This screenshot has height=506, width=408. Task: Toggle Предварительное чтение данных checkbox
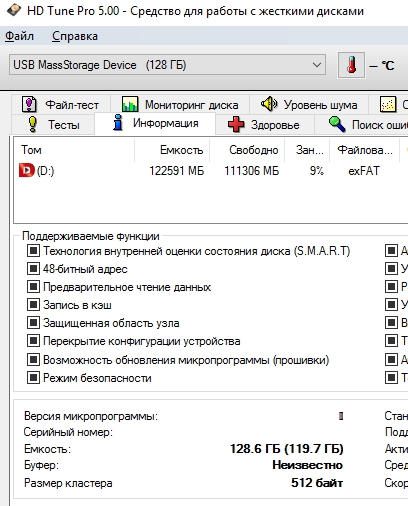[x=33, y=286]
